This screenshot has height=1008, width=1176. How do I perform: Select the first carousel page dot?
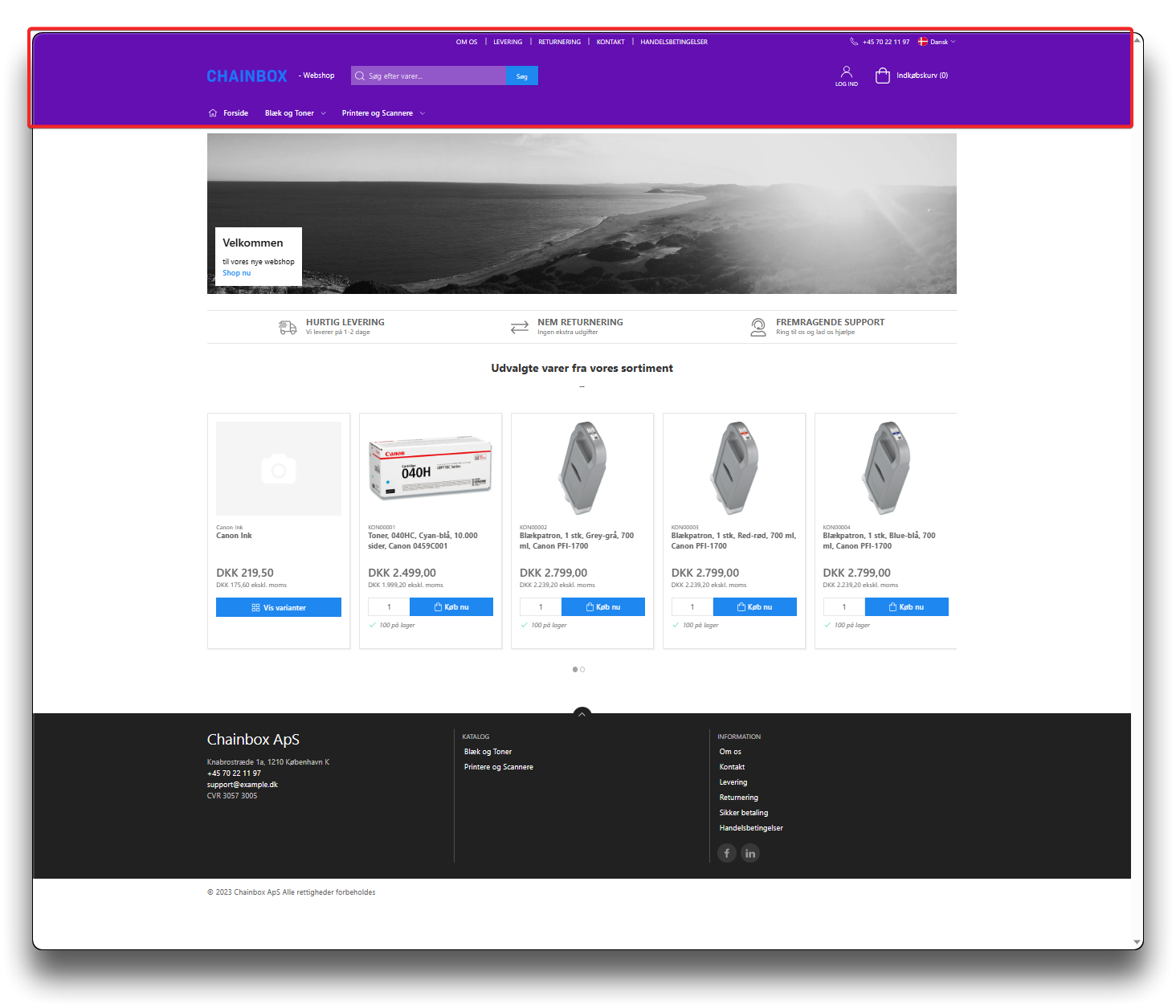(x=575, y=669)
